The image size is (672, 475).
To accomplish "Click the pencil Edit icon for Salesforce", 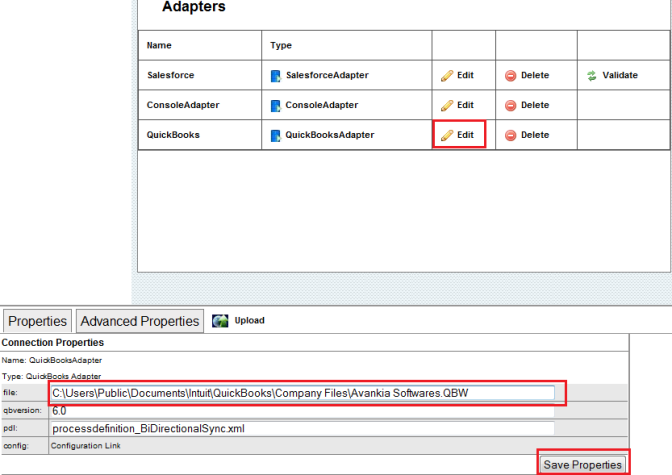I will pyautogui.click(x=447, y=75).
